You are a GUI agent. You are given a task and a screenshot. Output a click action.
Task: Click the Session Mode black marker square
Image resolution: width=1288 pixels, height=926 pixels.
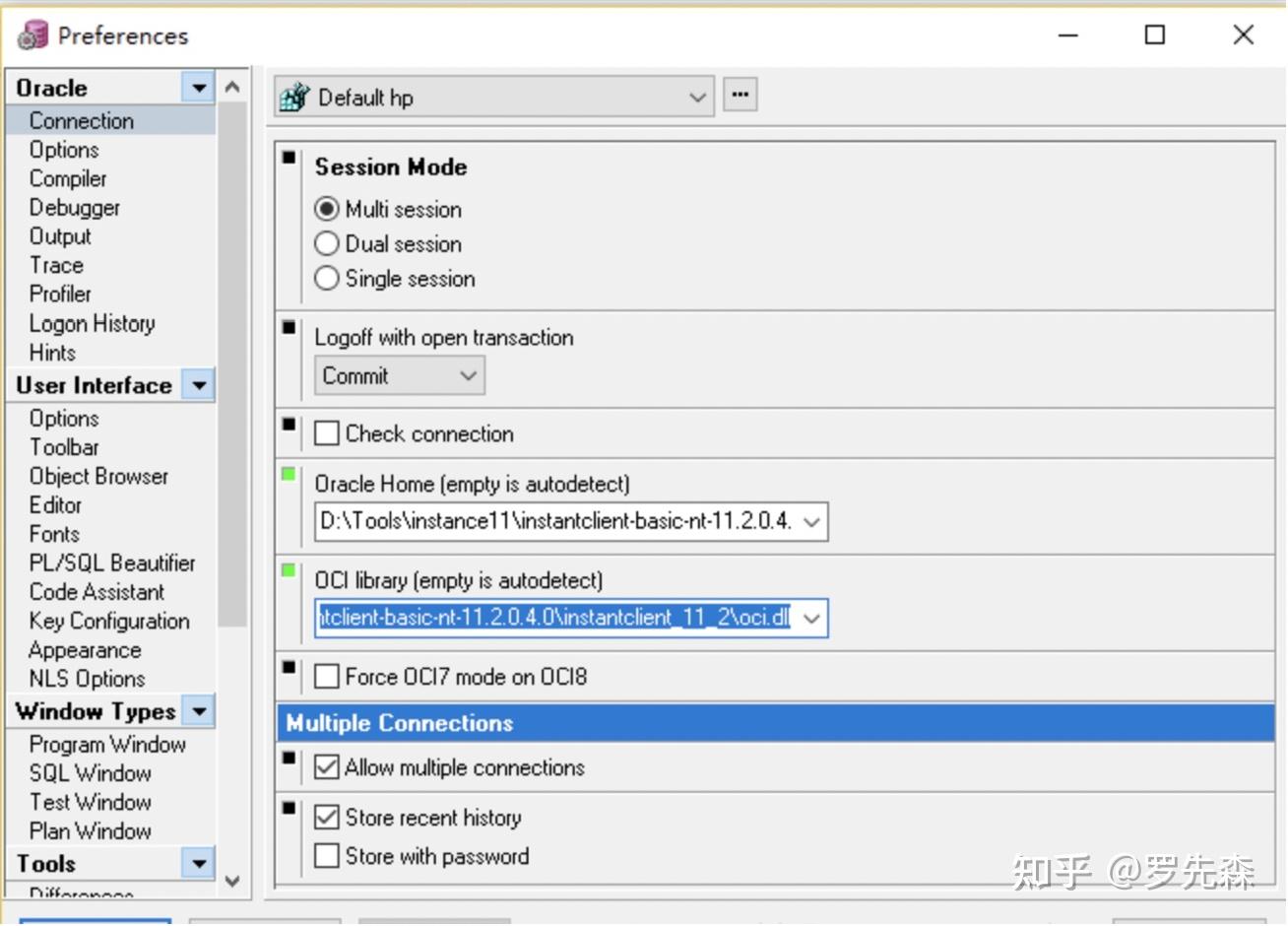point(289,158)
